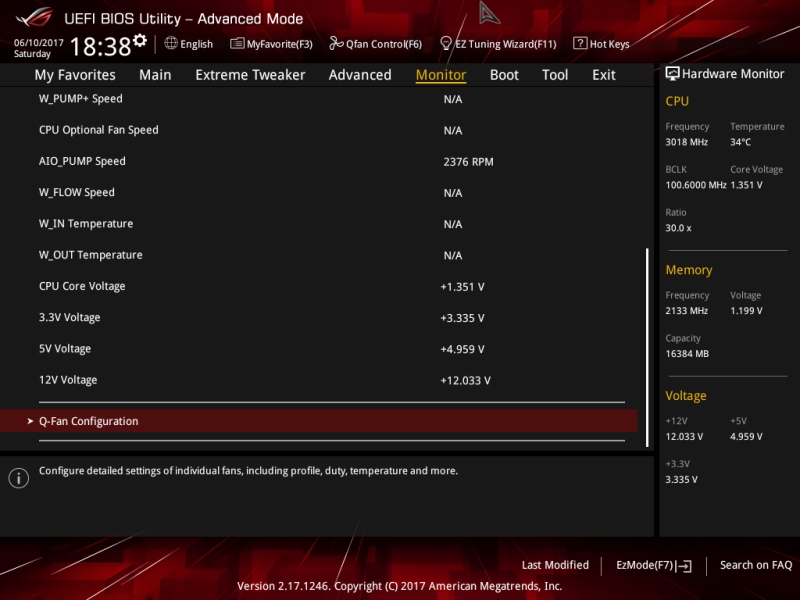
Task: Click the settings gear next to the clock
Action: click(140, 41)
